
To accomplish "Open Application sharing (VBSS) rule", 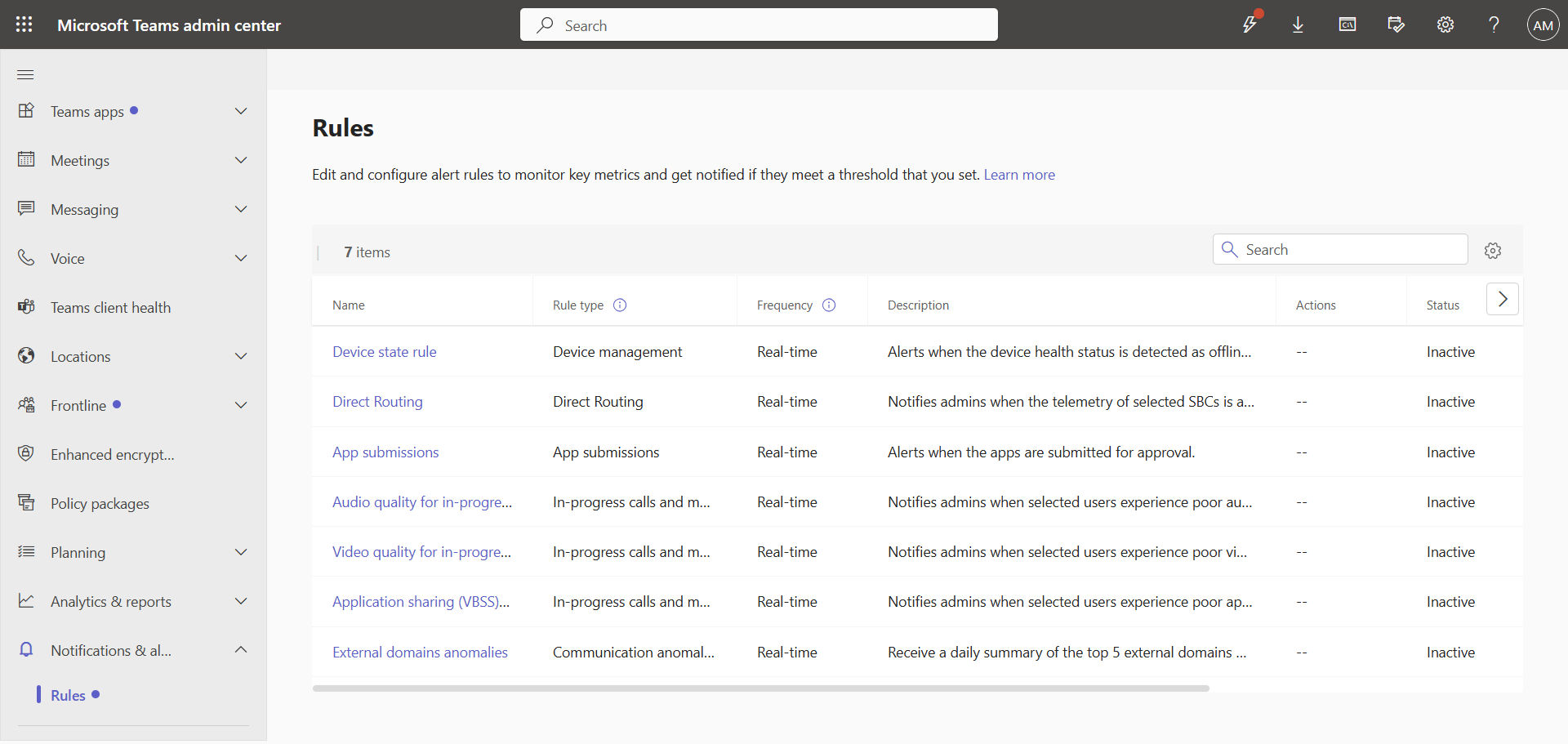I will pos(421,602).
